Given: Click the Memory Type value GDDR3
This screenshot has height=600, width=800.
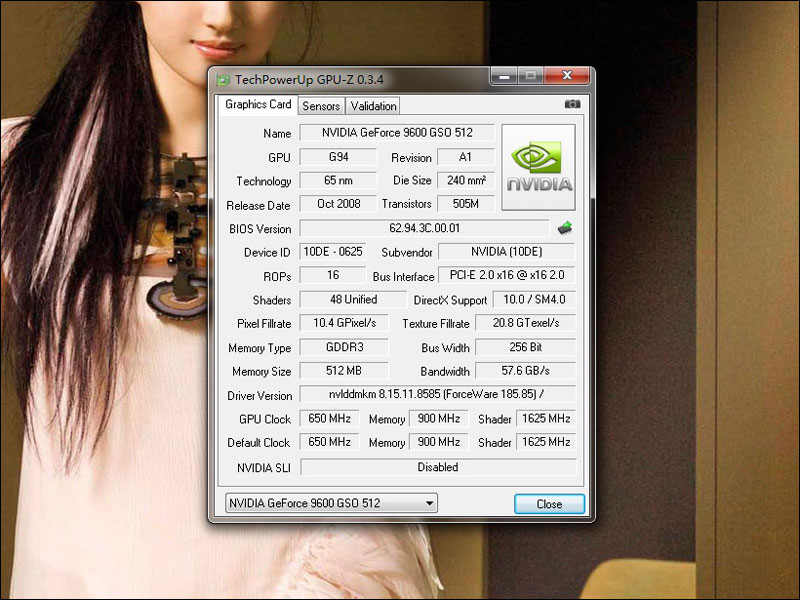Looking at the screenshot, I should [x=344, y=347].
